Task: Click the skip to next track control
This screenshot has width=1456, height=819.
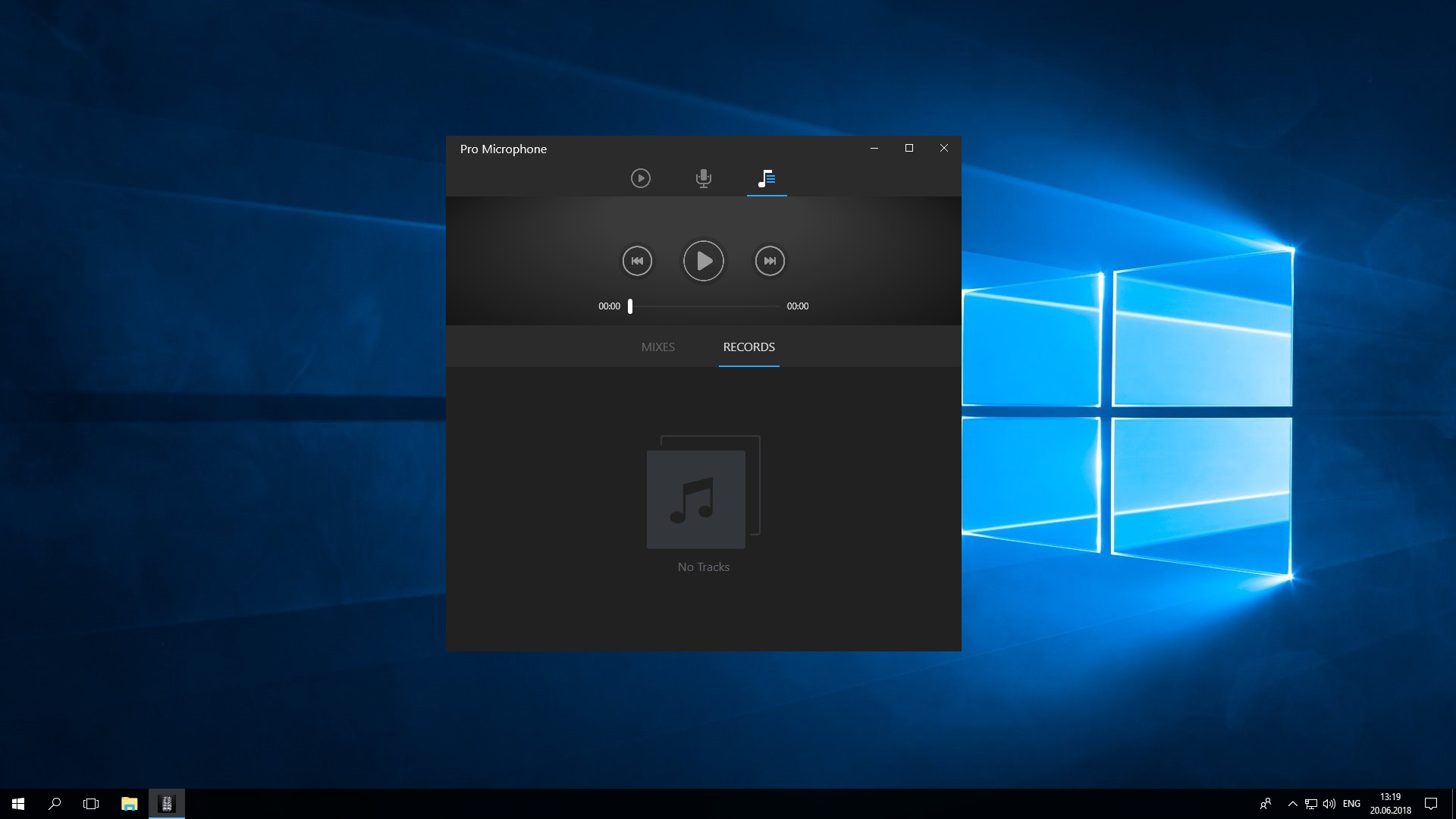Action: click(x=770, y=260)
